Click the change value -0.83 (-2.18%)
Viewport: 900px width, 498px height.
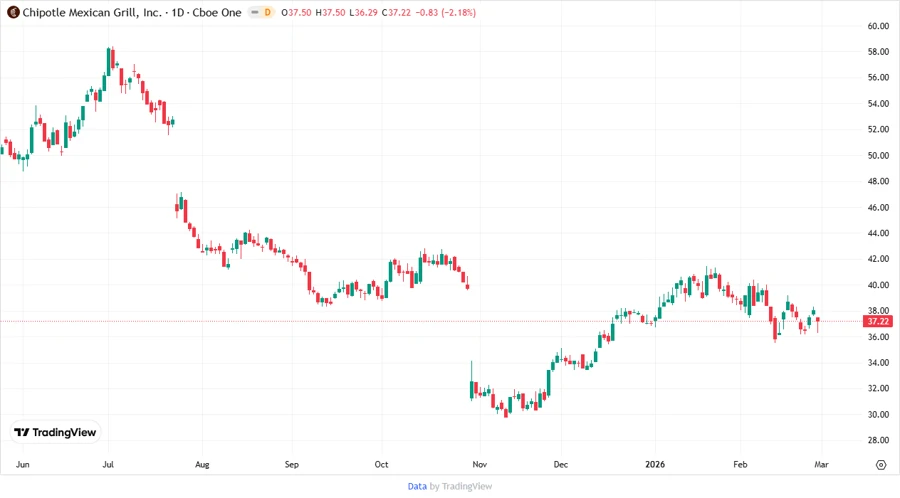(x=445, y=12)
